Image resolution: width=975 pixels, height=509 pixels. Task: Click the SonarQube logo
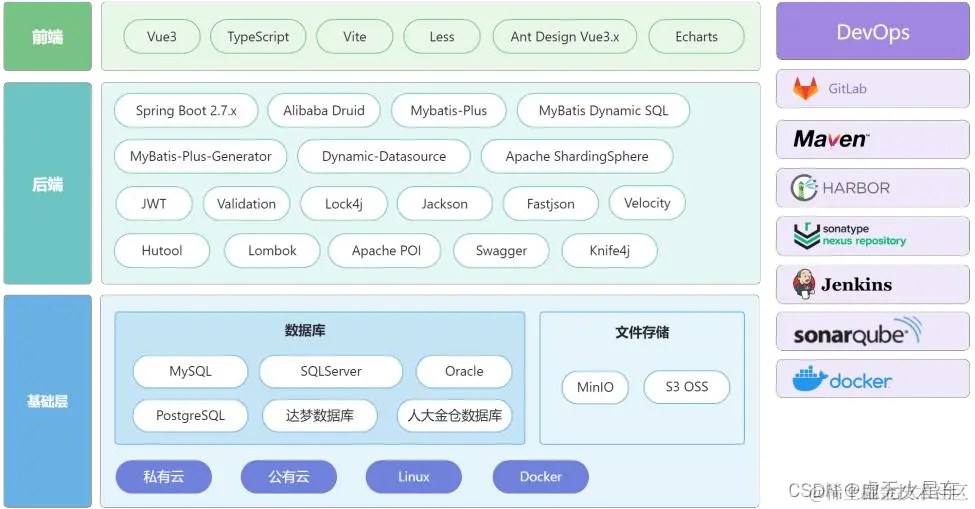click(857, 332)
